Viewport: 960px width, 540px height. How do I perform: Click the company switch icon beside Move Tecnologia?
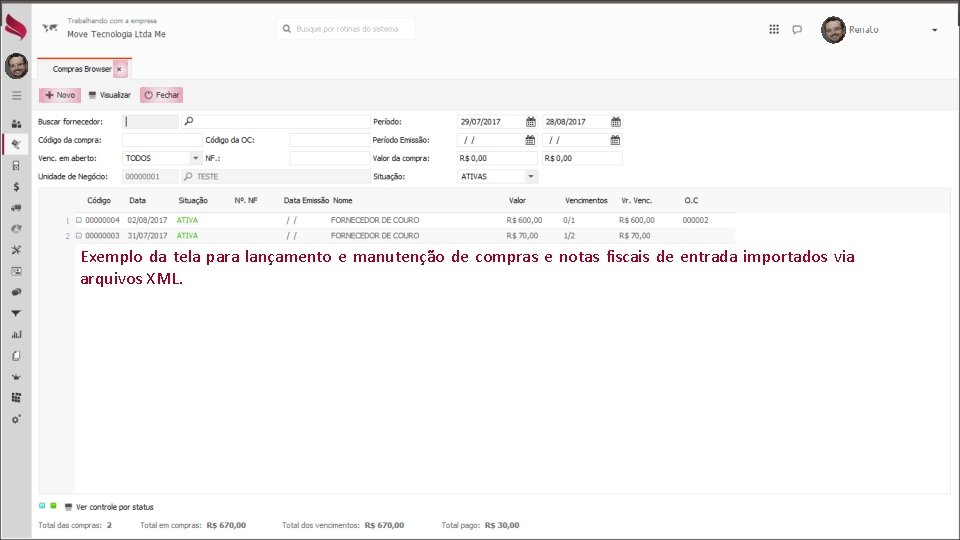point(50,28)
